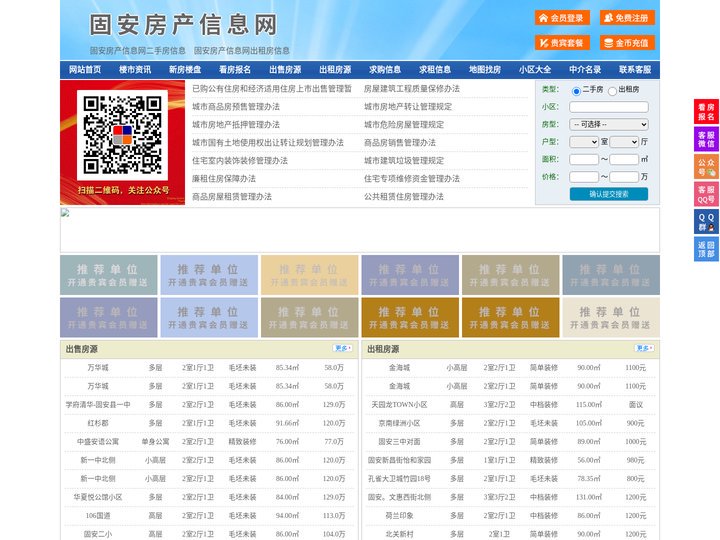Open 红杉郡 sale listing
The height and width of the screenshot is (540, 720).
98,423
